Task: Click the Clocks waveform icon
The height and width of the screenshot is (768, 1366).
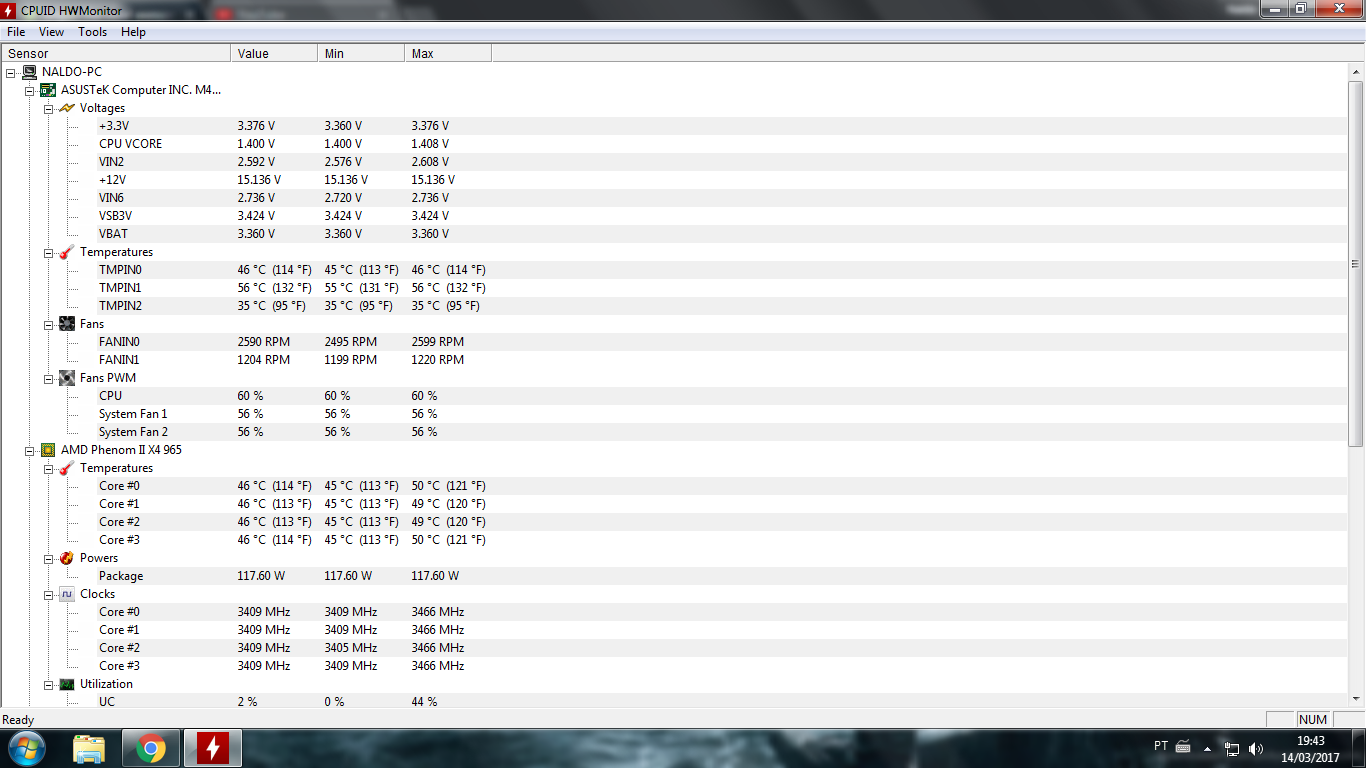Action: [67, 594]
